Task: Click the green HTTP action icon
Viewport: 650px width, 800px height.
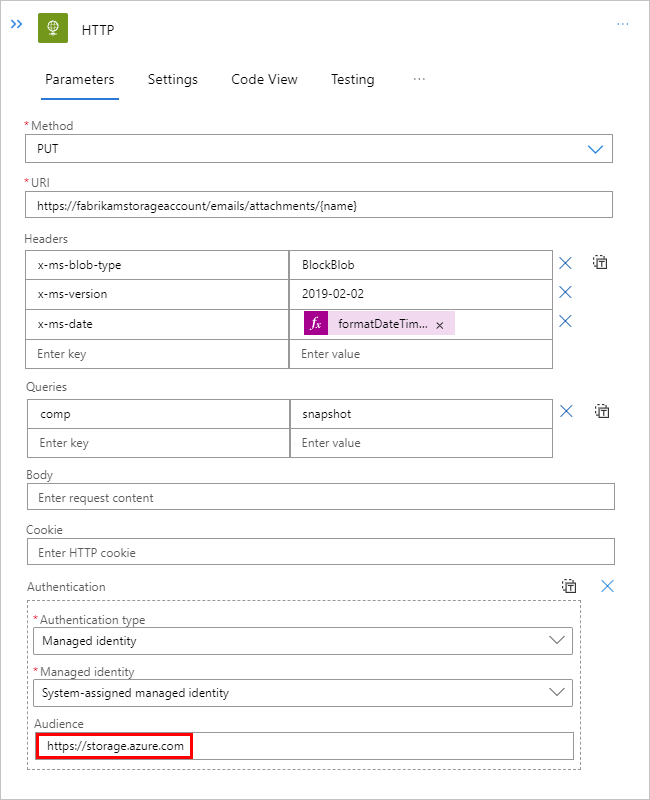Action: click(x=53, y=29)
